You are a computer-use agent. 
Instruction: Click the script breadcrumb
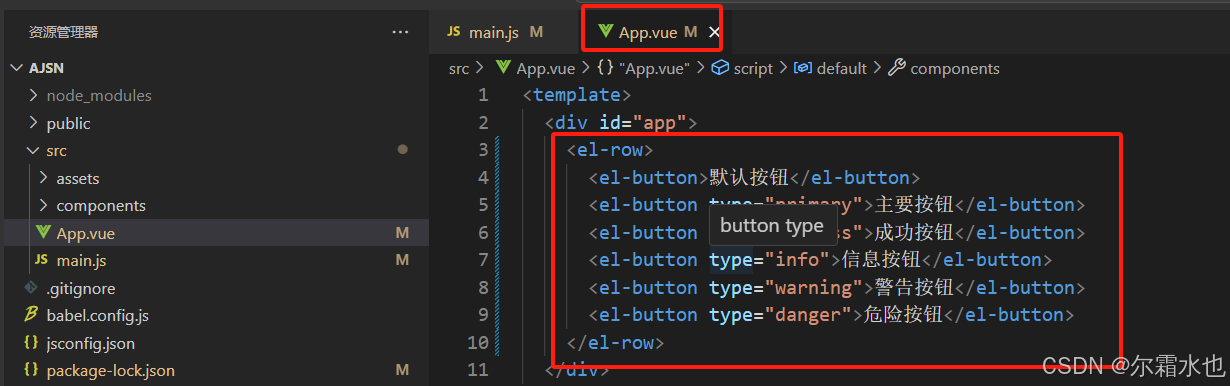753,69
